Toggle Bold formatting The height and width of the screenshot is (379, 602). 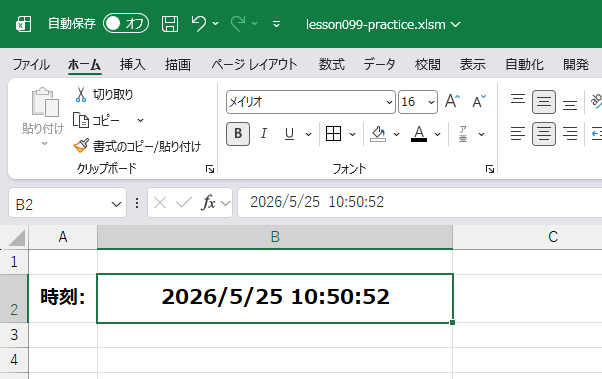coord(238,134)
